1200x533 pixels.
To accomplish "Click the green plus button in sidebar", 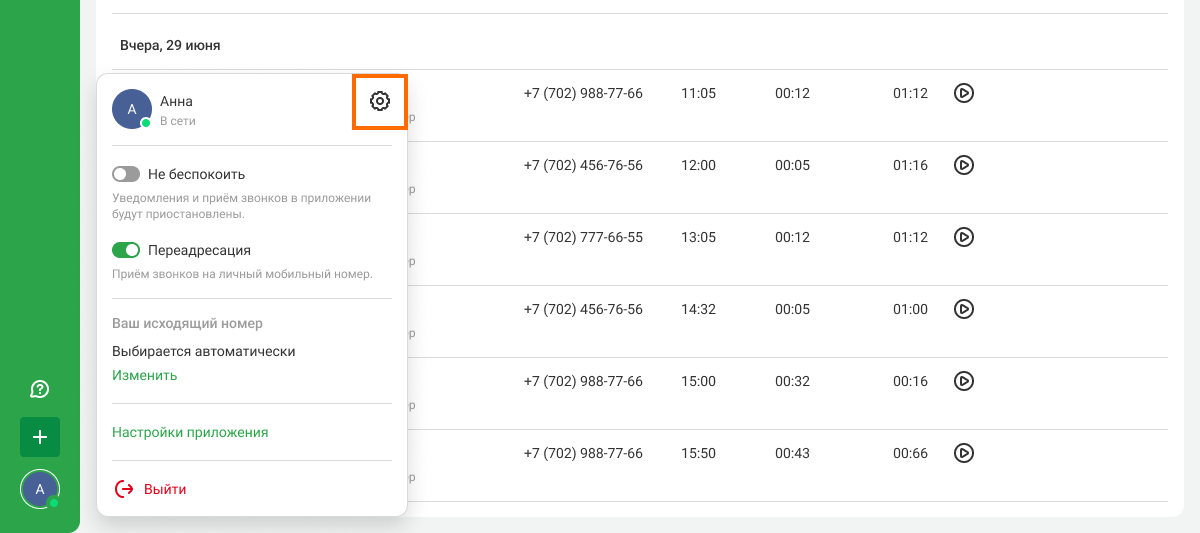I will tap(40, 437).
